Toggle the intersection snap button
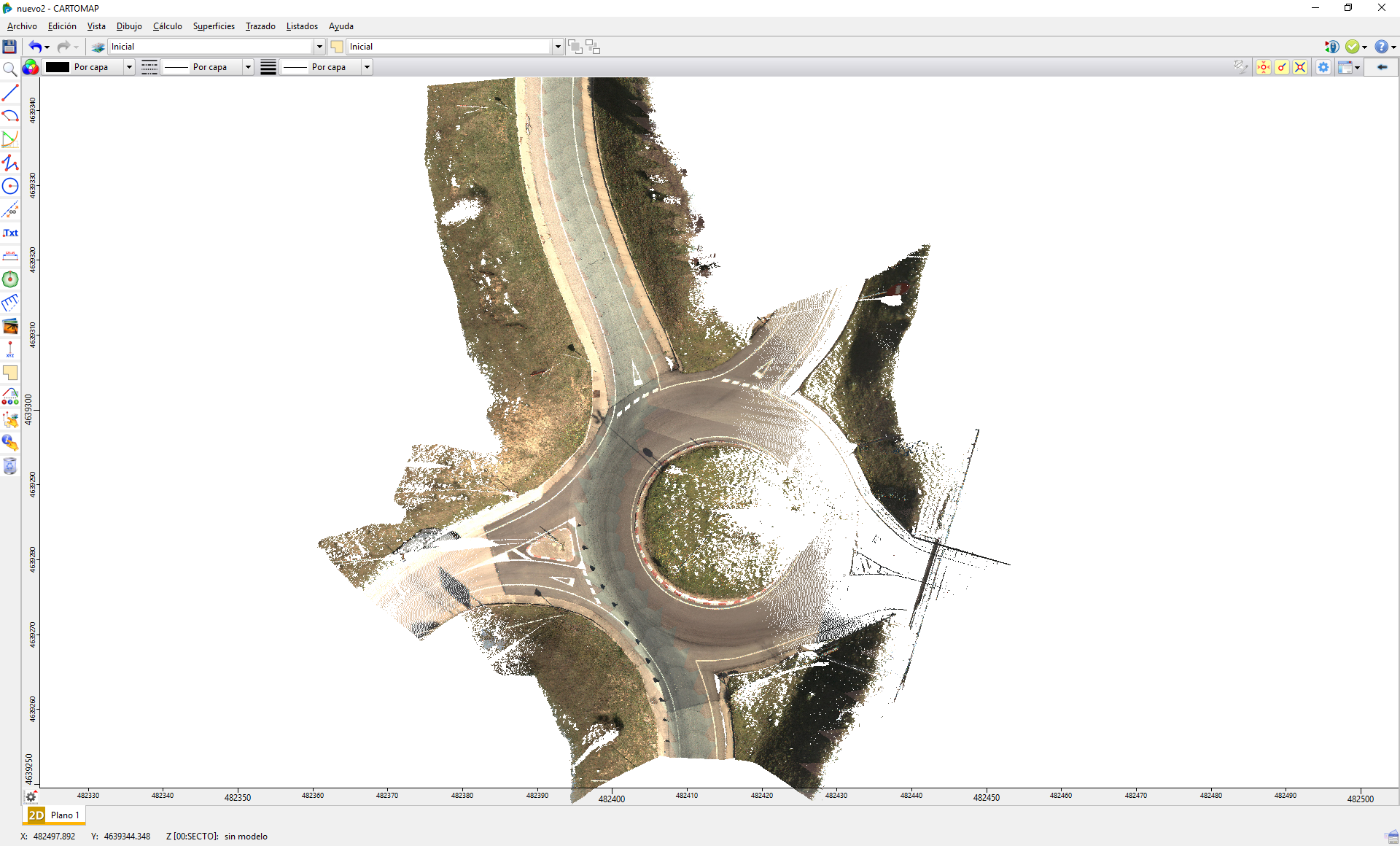The height and width of the screenshot is (846, 1400). click(x=1300, y=67)
